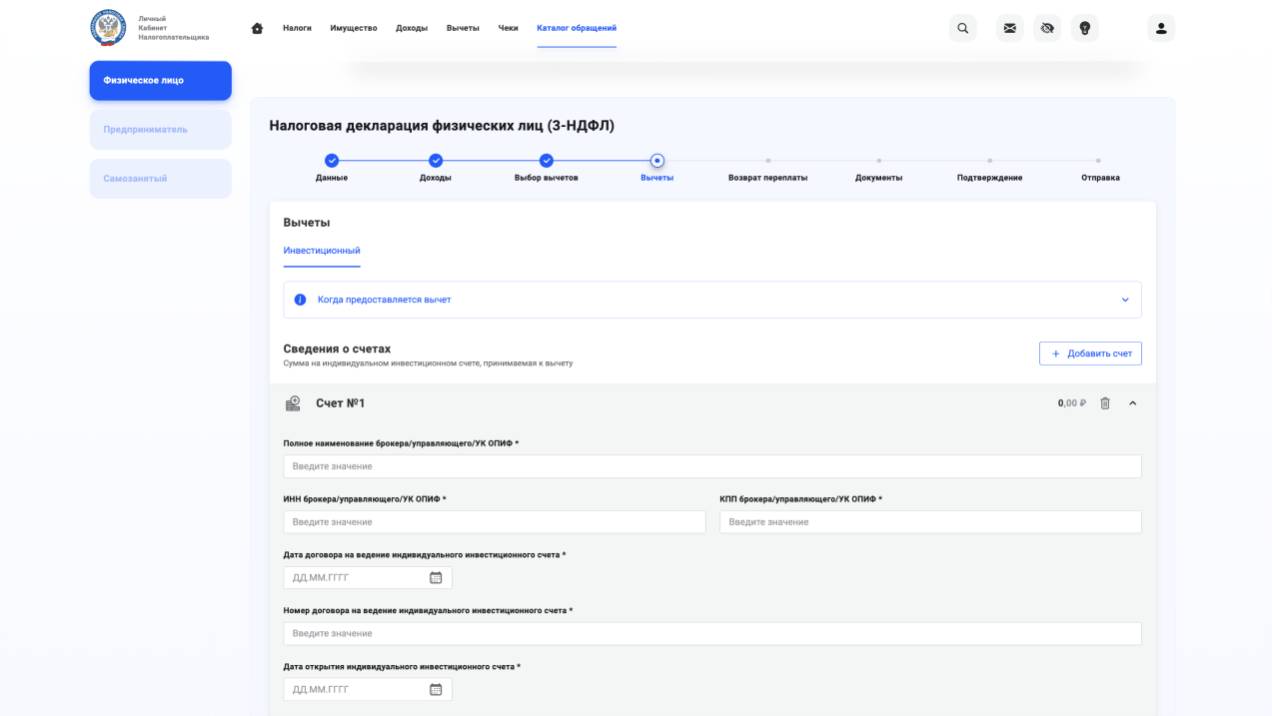The height and width of the screenshot is (716, 1272).
Task: Go to the 'Выбор вычетов' step marker
Action: pyautogui.click(x=546, y=161)
